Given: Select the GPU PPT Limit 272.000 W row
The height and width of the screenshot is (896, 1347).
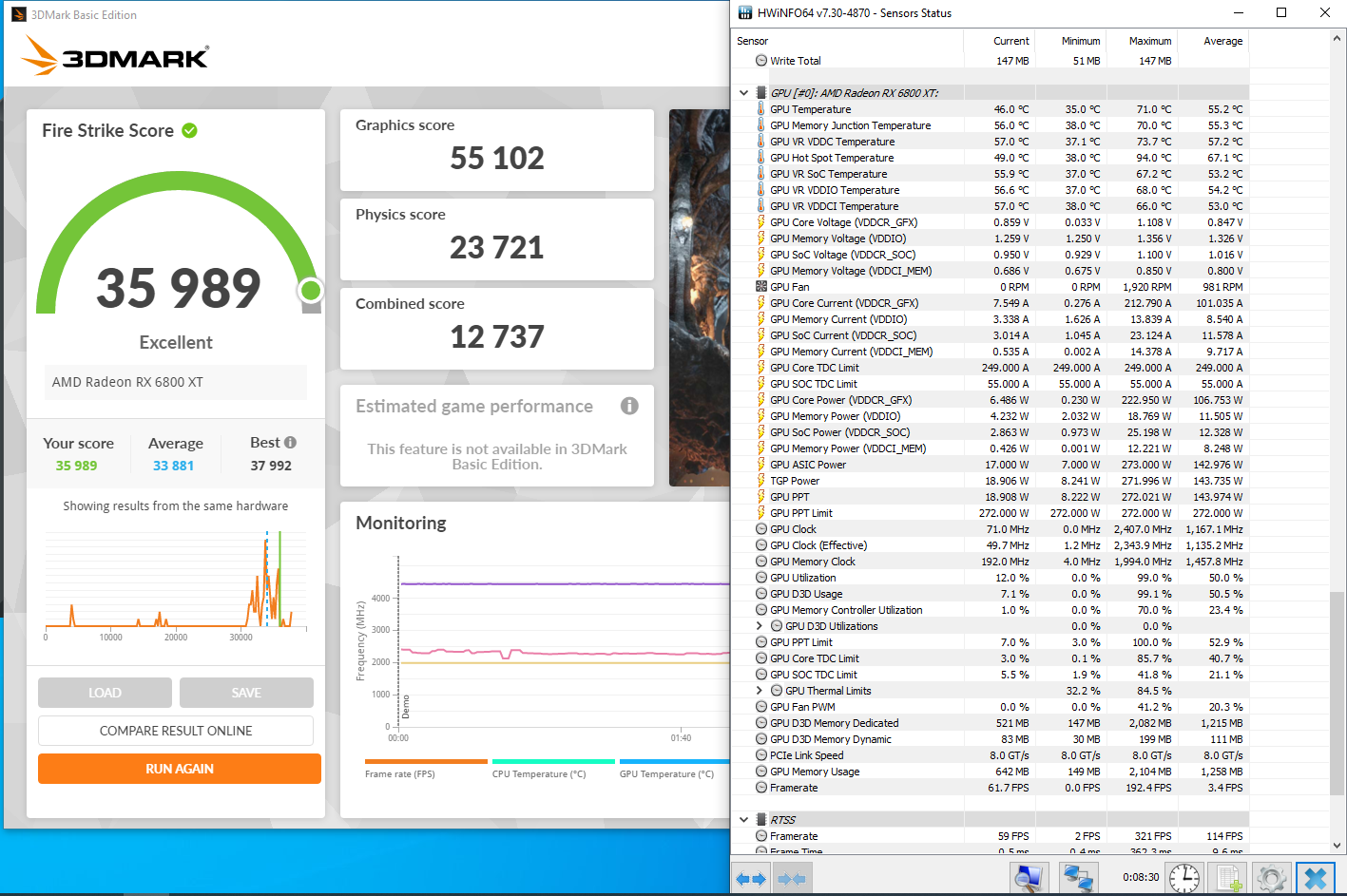Looking at the screenshot, I should 990,513.
